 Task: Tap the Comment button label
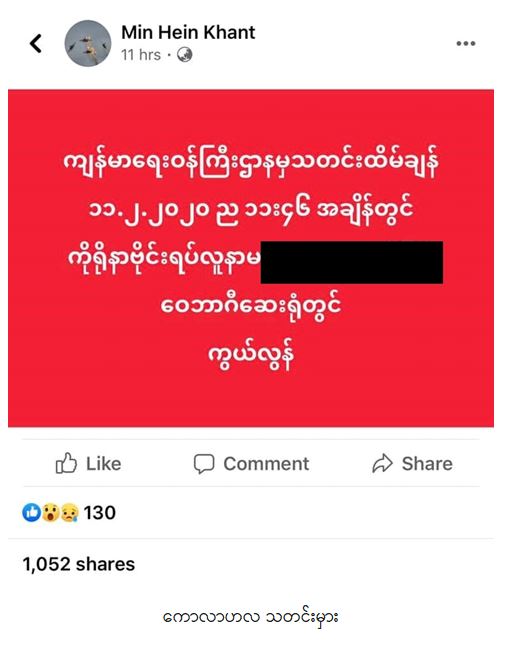point(266,464)
